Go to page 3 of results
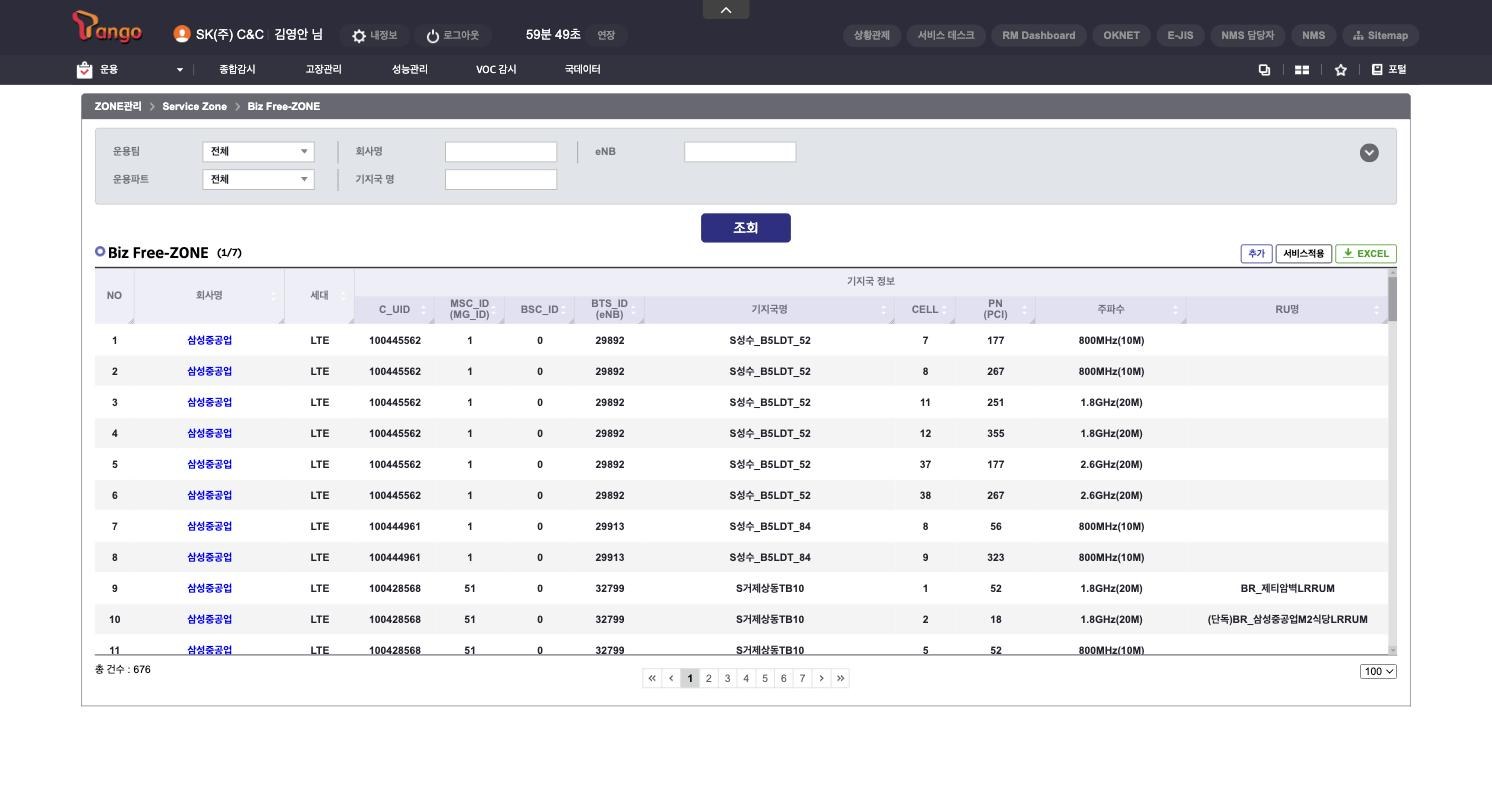The height and width of the screenshot is (812, 1492). pos(727,678)
